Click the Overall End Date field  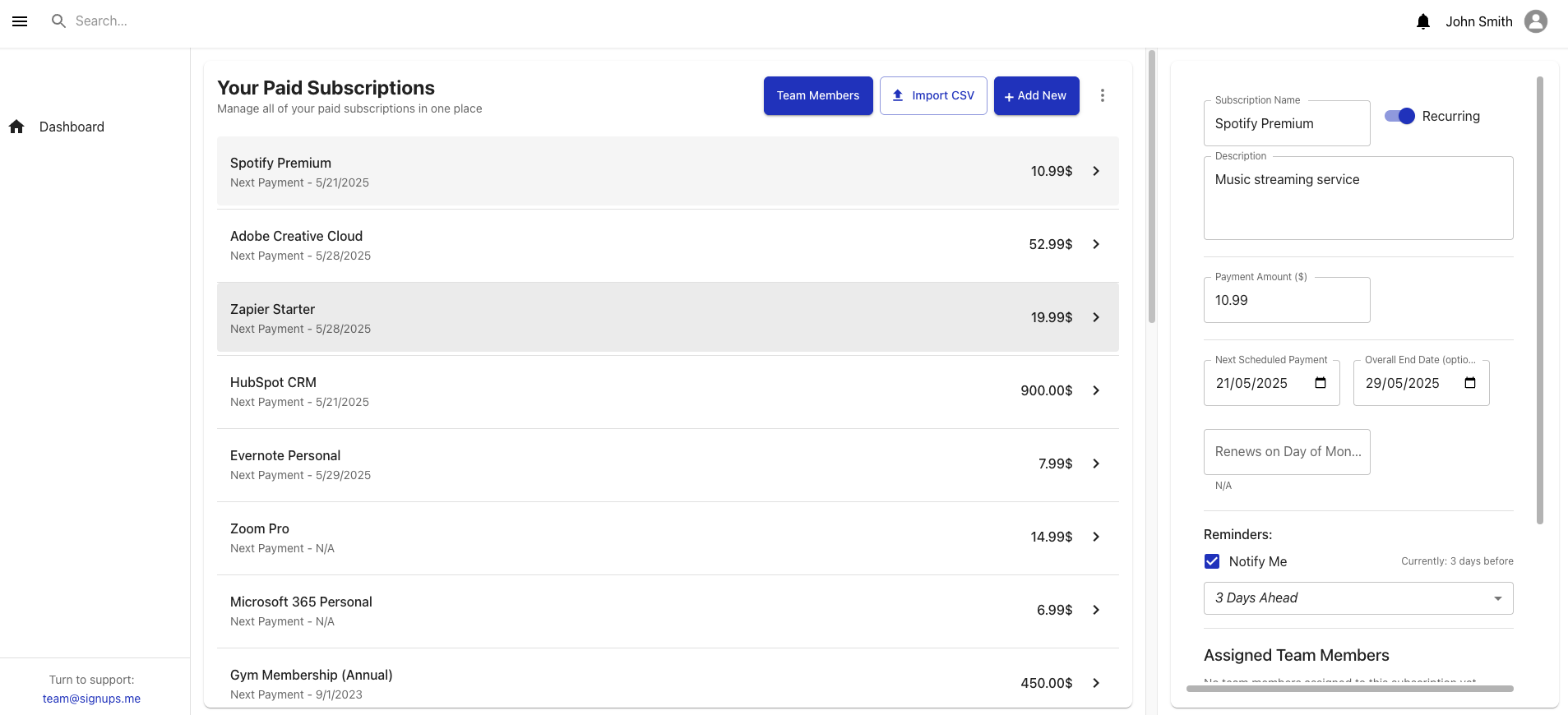(1421, 383)
